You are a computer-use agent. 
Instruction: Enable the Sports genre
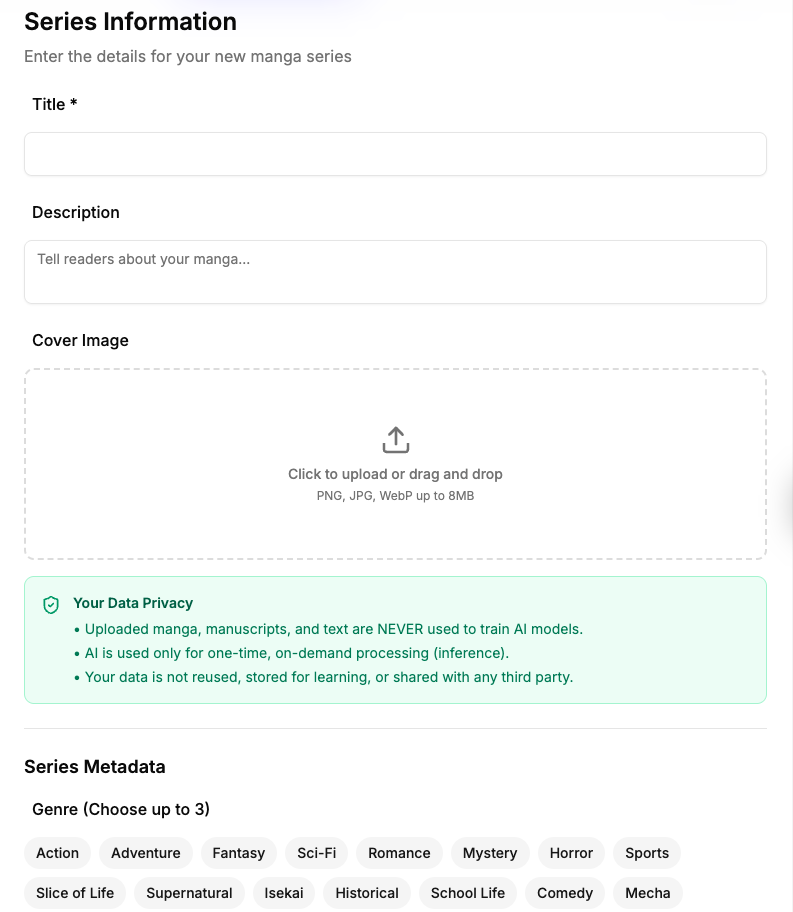[x=646, y=852]
